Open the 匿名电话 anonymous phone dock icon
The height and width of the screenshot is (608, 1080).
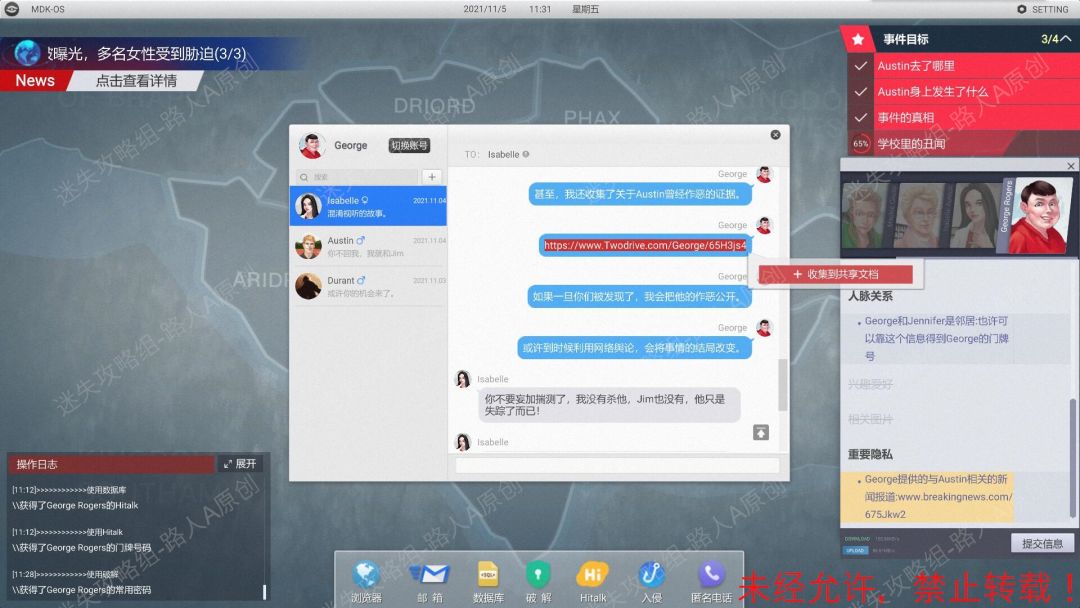(711, 574)
